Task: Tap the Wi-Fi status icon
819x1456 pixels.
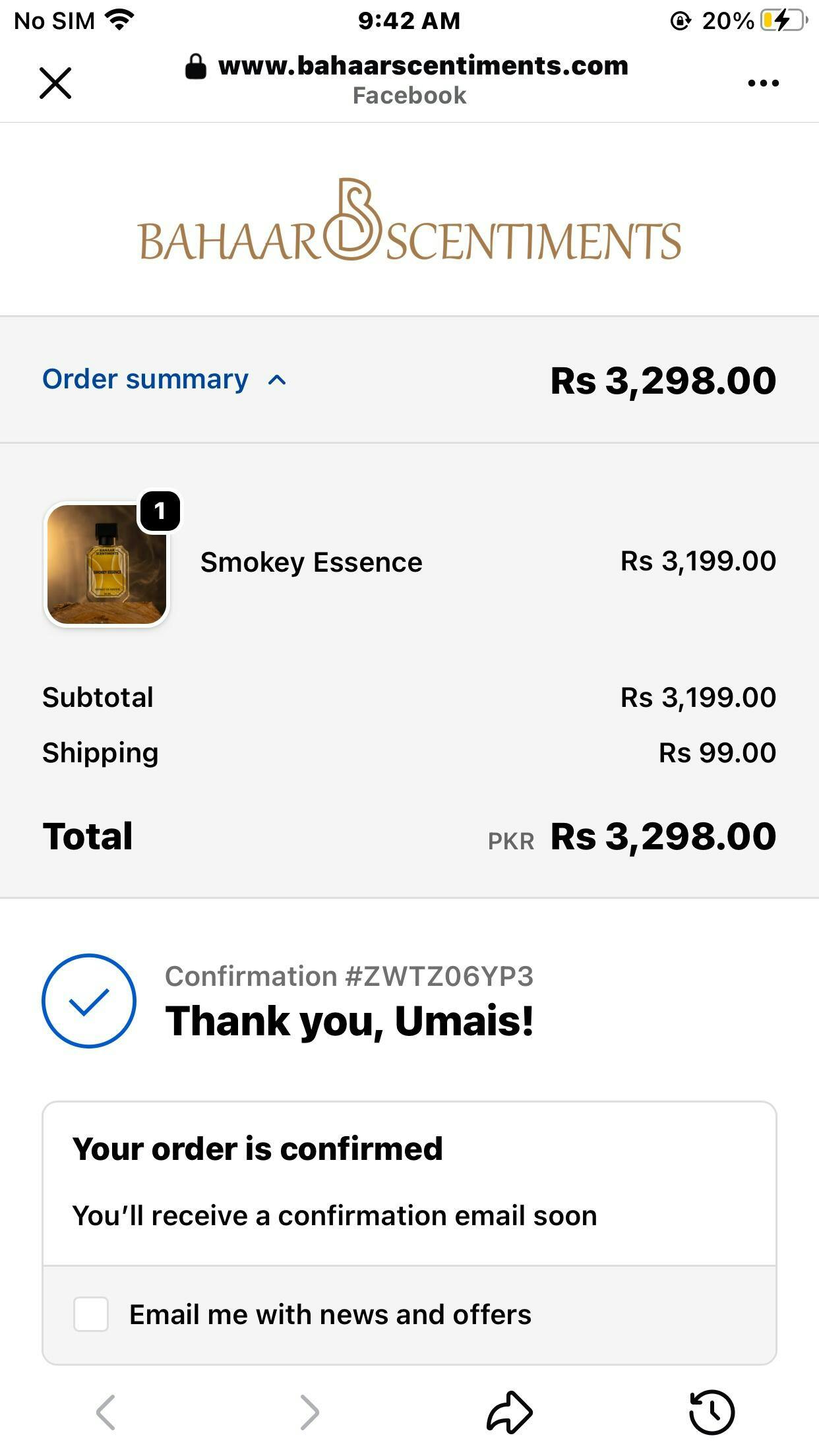Action: click(119, 20)
